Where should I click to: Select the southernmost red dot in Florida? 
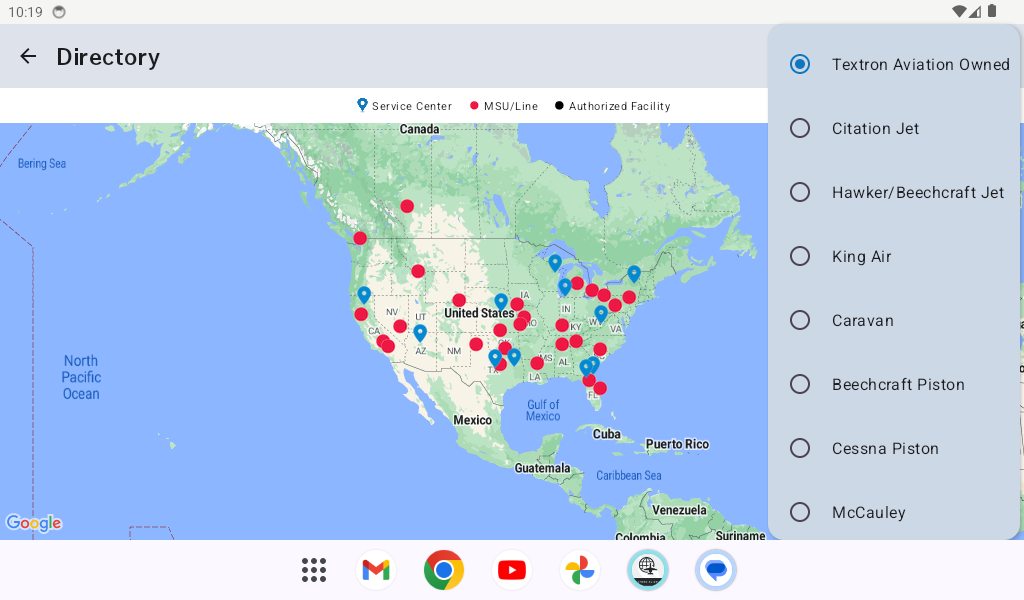click(x=600, y=388)
